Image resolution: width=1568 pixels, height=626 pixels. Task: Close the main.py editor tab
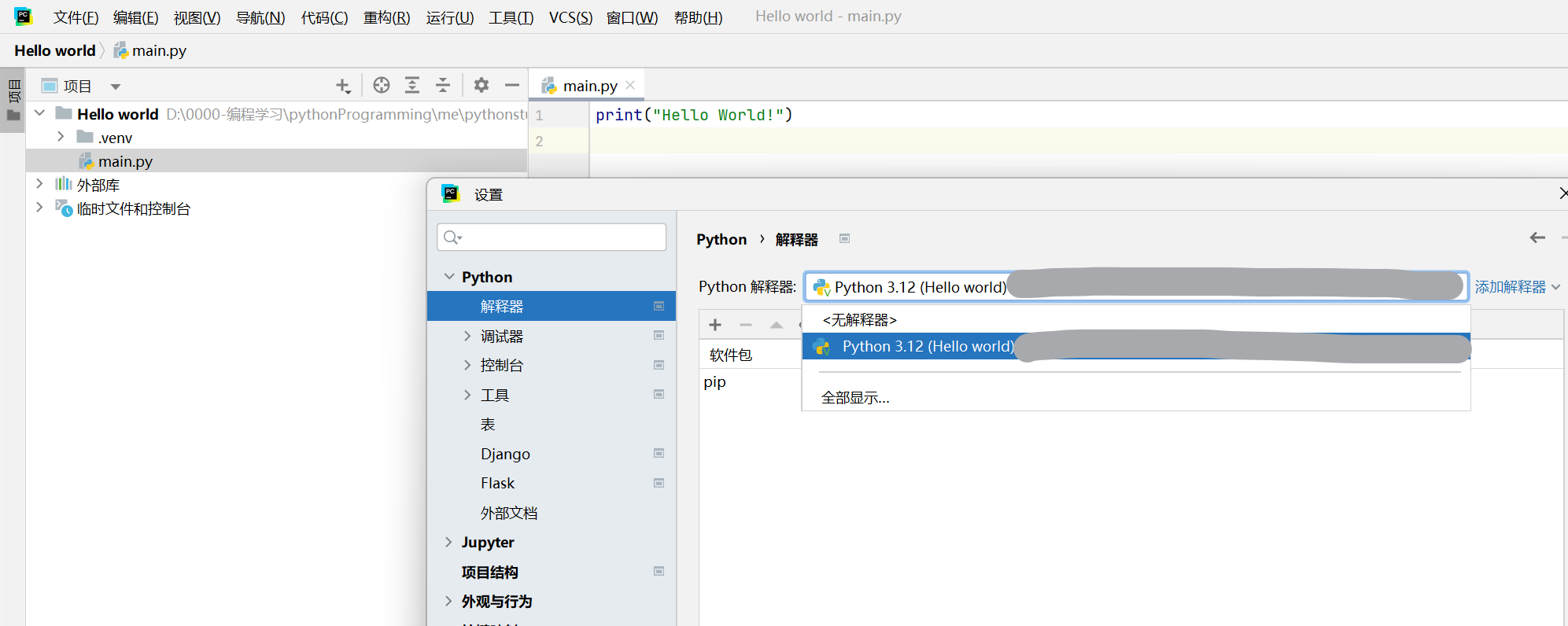click(x=630, y=85)
